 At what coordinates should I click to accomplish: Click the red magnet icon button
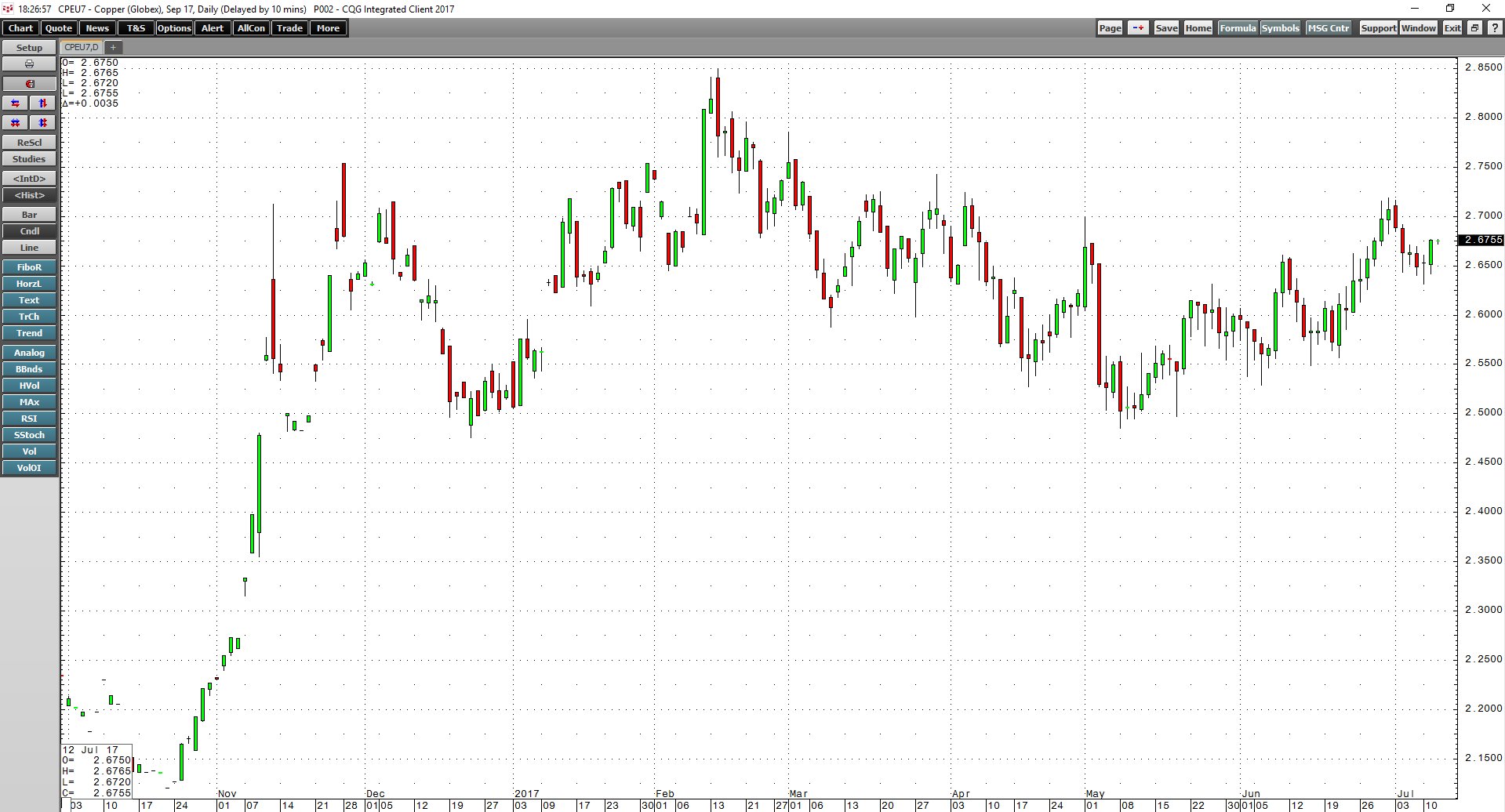(x=29, y=84)
